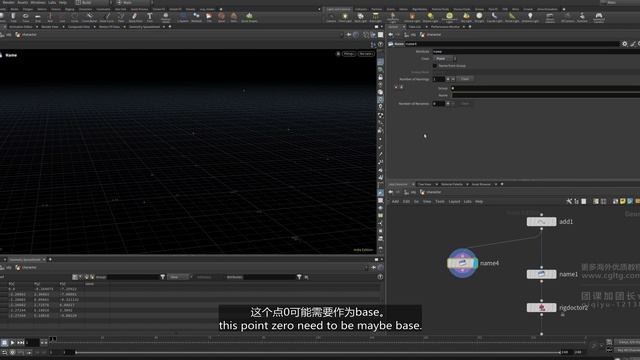This screenshot has width=640, height=360.
Task: Add a Volume Light from shelf
Action: [x=412, y=17]
